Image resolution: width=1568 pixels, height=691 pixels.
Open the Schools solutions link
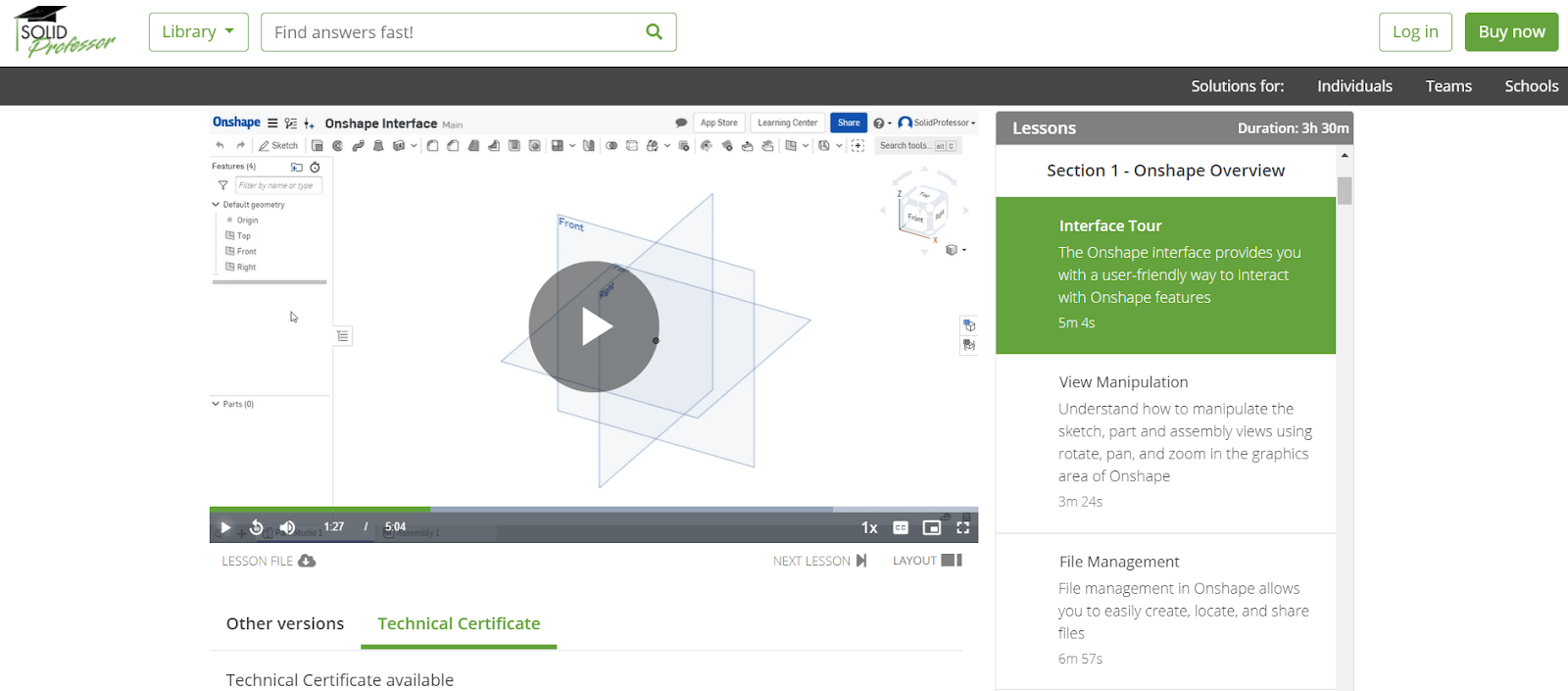pos(1531,86)
